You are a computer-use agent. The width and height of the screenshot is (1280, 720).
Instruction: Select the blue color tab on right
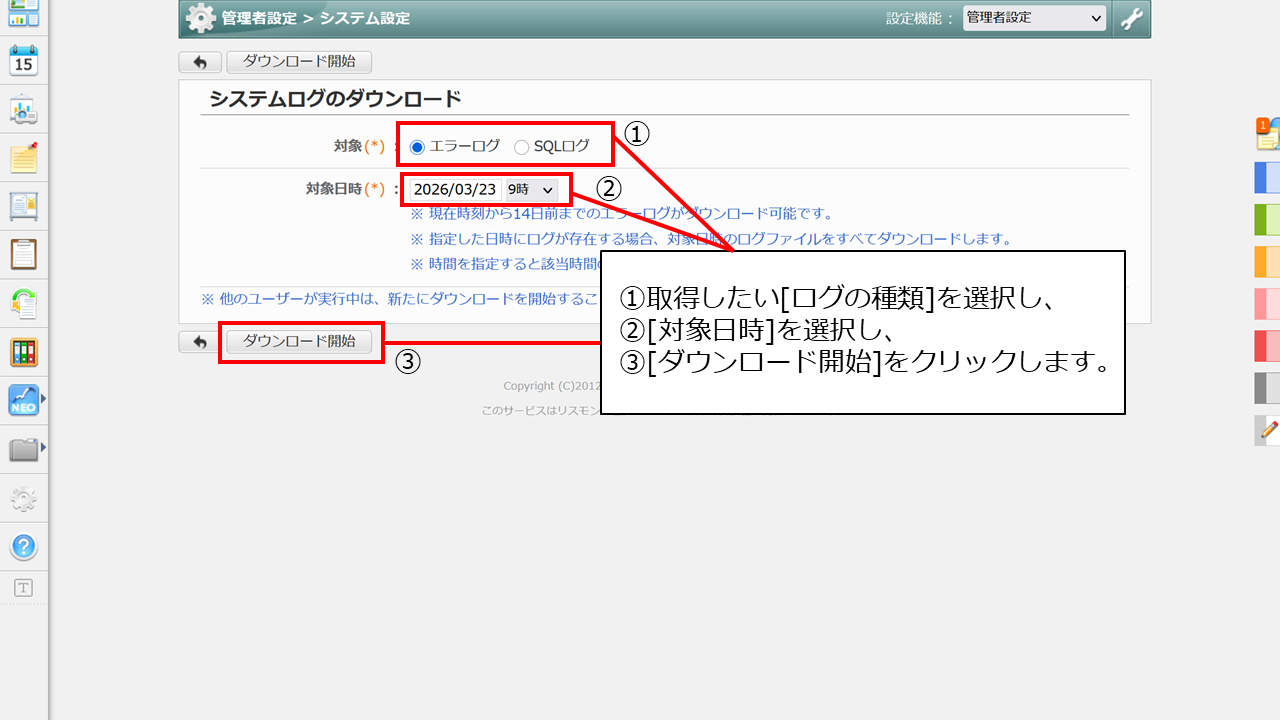click(x=1268, y=176)
